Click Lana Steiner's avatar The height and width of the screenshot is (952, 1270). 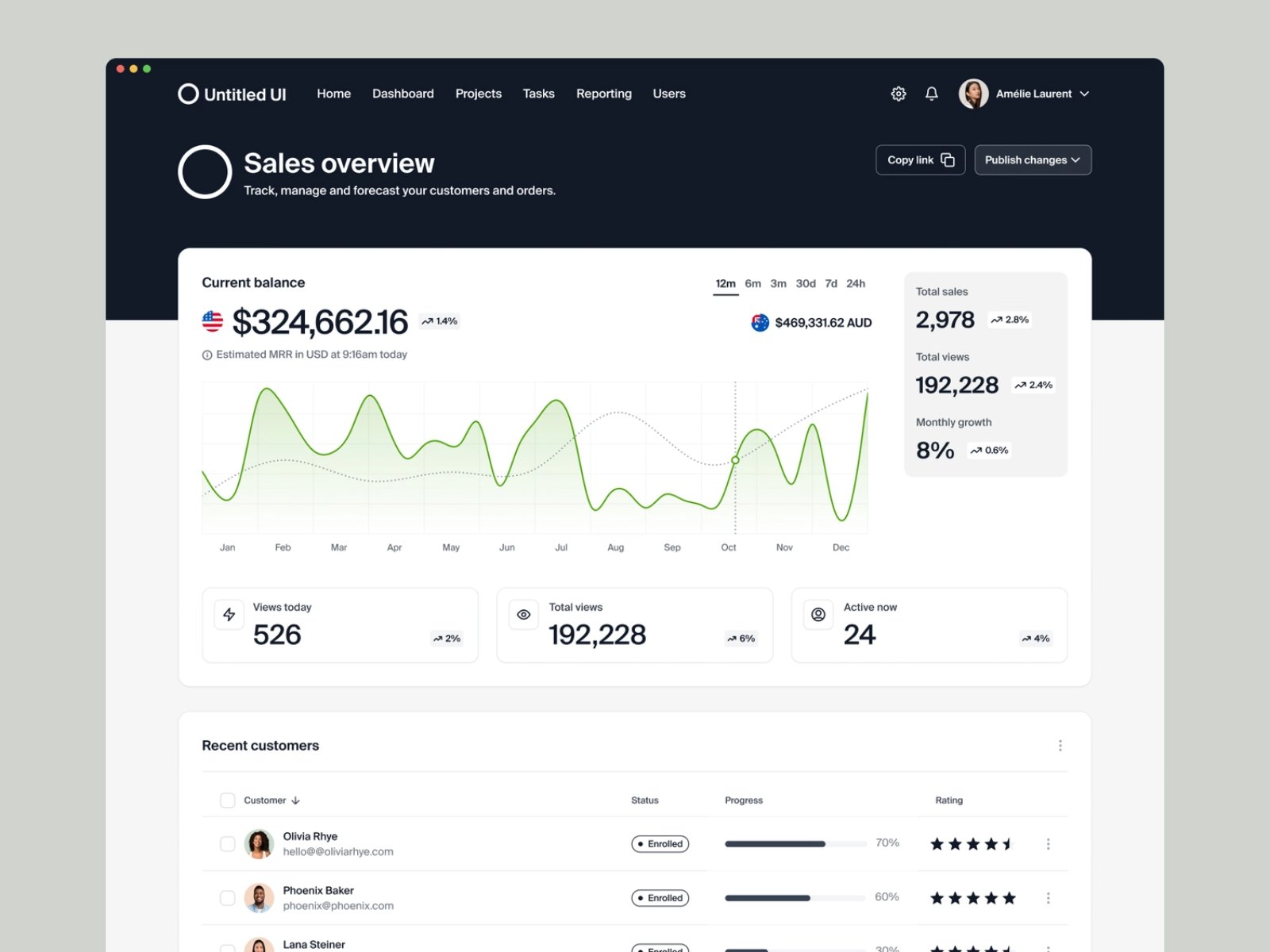[259, 946]
